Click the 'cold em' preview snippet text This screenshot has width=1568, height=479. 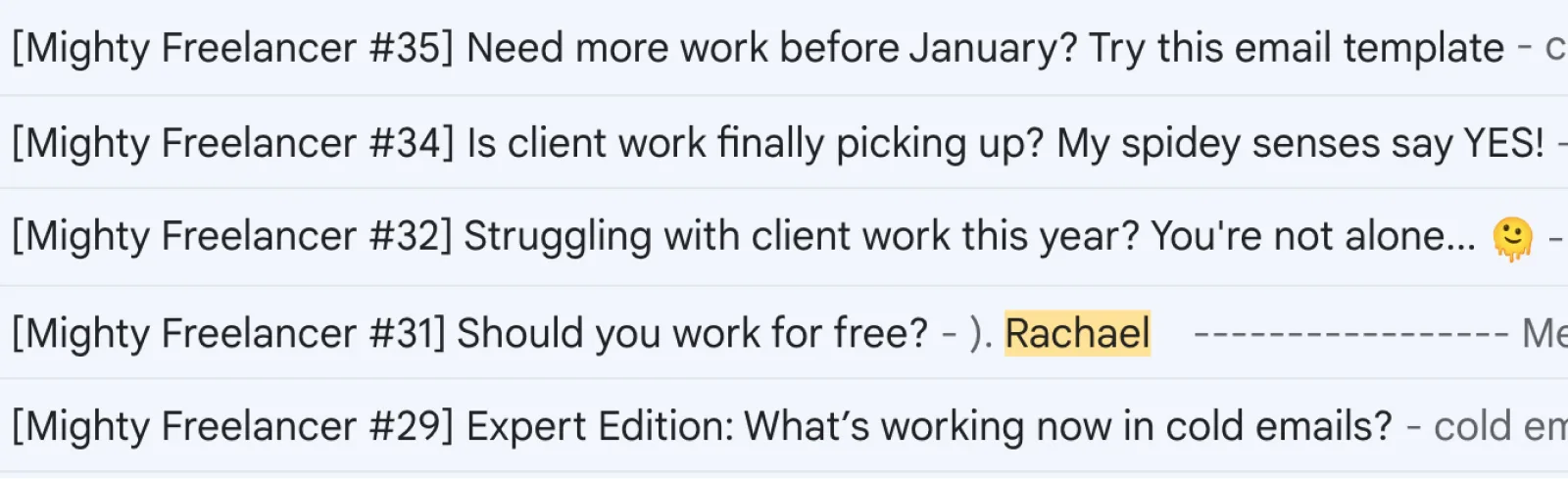(x=1499, y=427)
